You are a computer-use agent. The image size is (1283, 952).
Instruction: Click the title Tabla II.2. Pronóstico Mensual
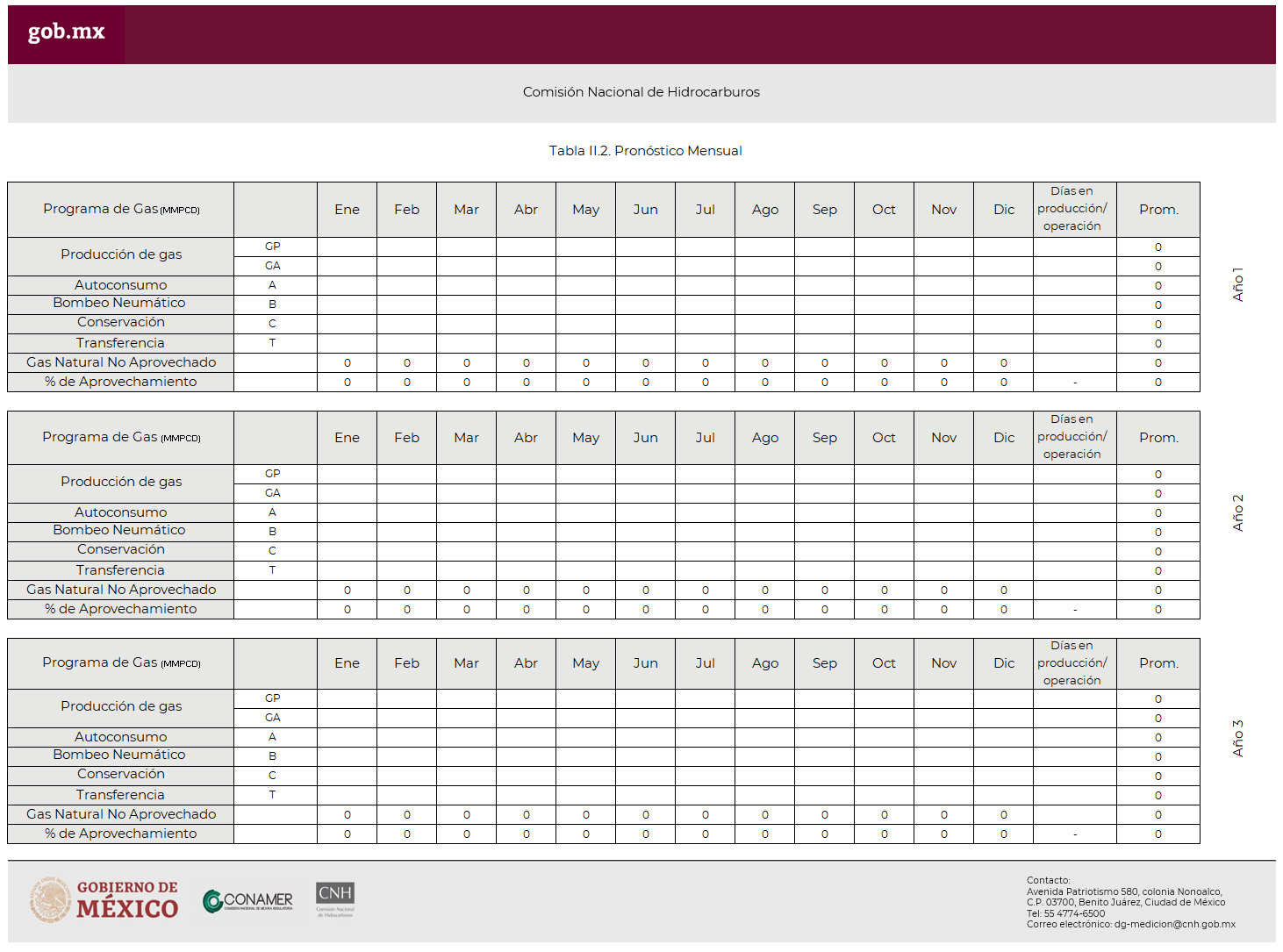644,150
